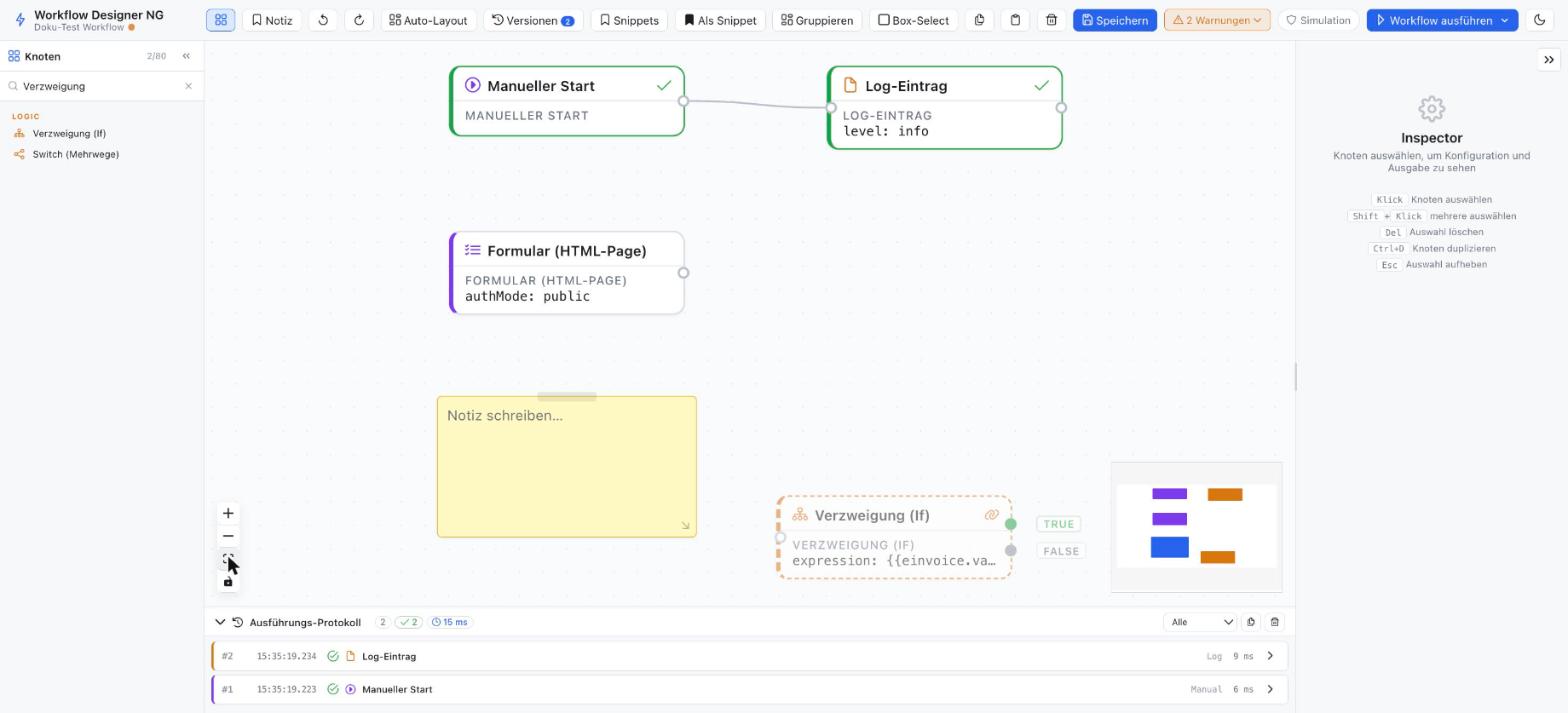Click the FALSE output port
Viewport: 1568px width, 713px height.
coord(1011,551)
